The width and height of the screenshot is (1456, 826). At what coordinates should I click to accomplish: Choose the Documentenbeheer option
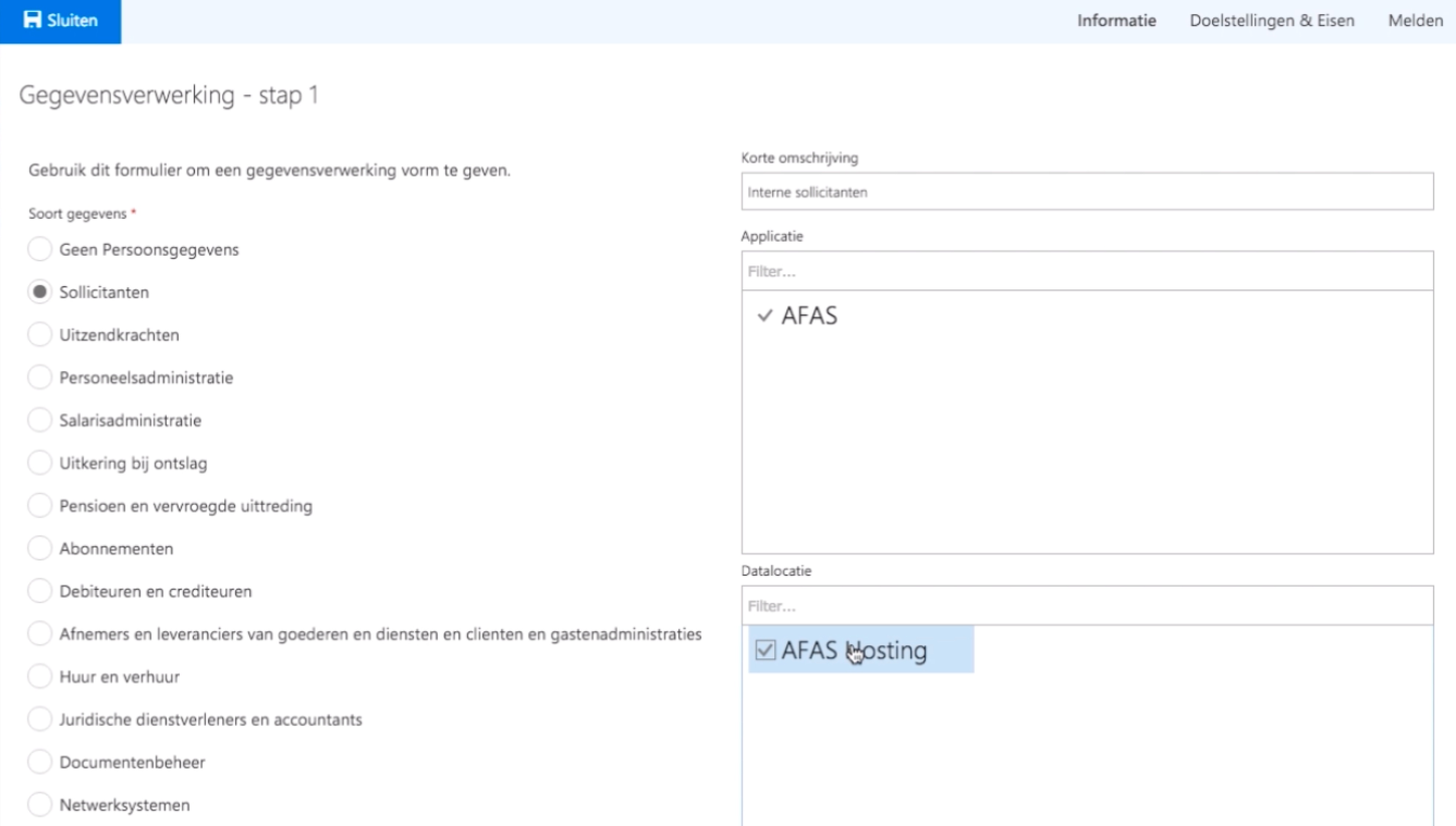coord(40,762)
